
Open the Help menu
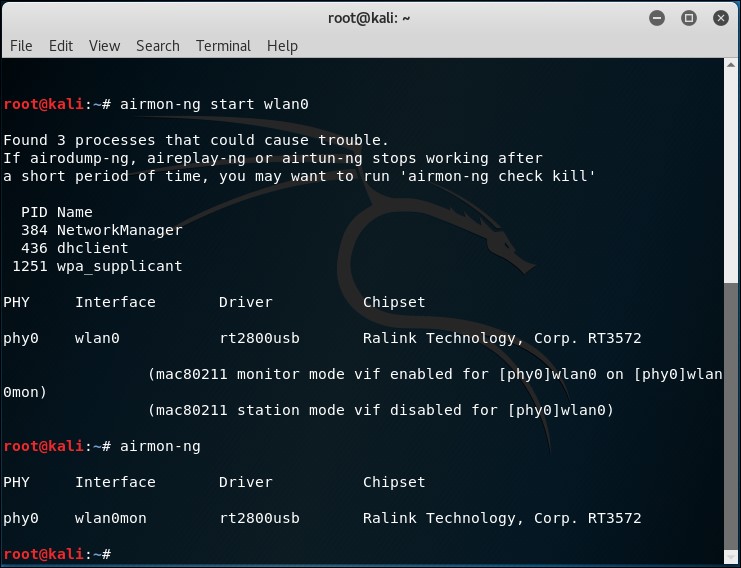pyautogui.click(x=282, y=46)
